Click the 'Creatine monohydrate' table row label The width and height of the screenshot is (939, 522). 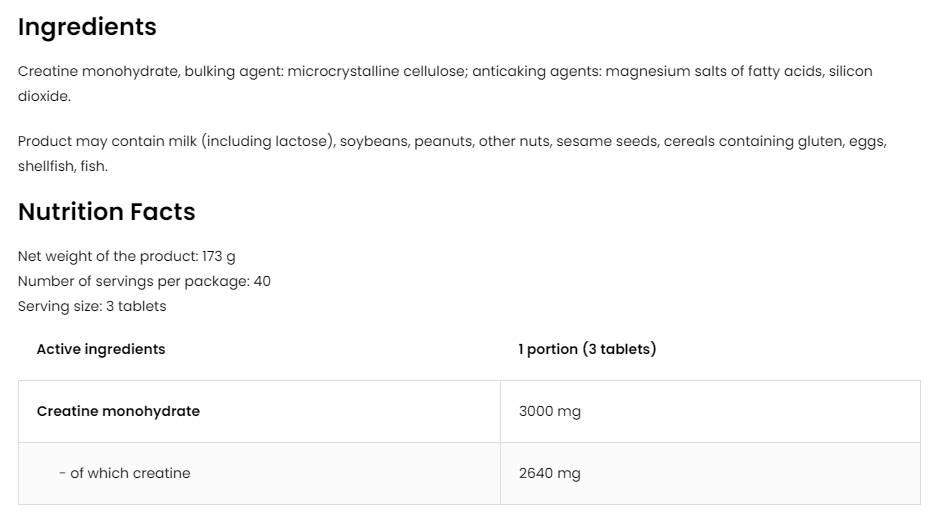pos(118,411)
